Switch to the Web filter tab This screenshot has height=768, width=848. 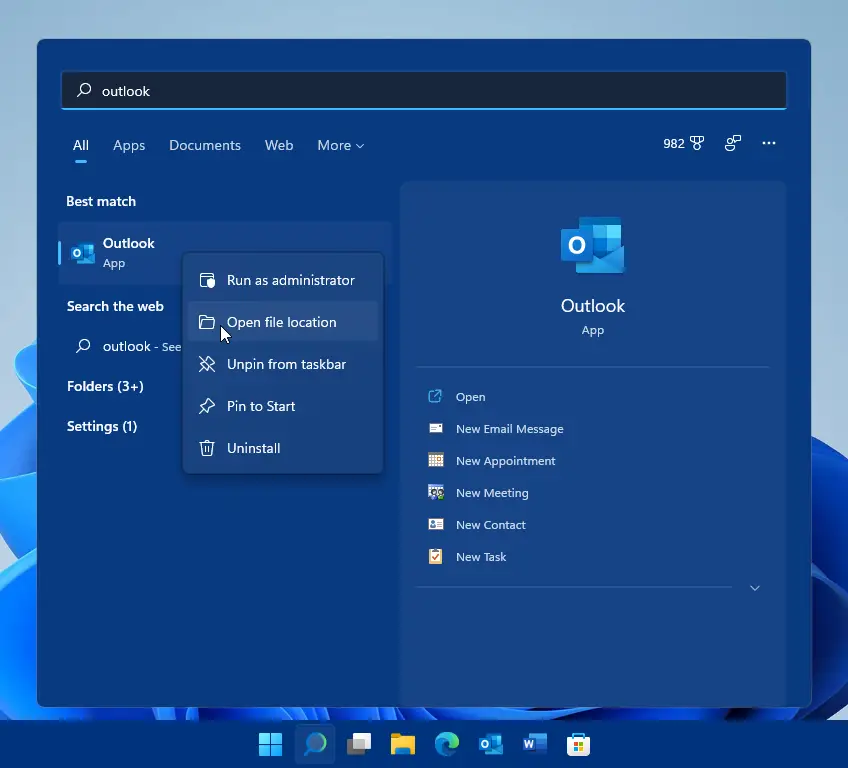click(279, 145)
